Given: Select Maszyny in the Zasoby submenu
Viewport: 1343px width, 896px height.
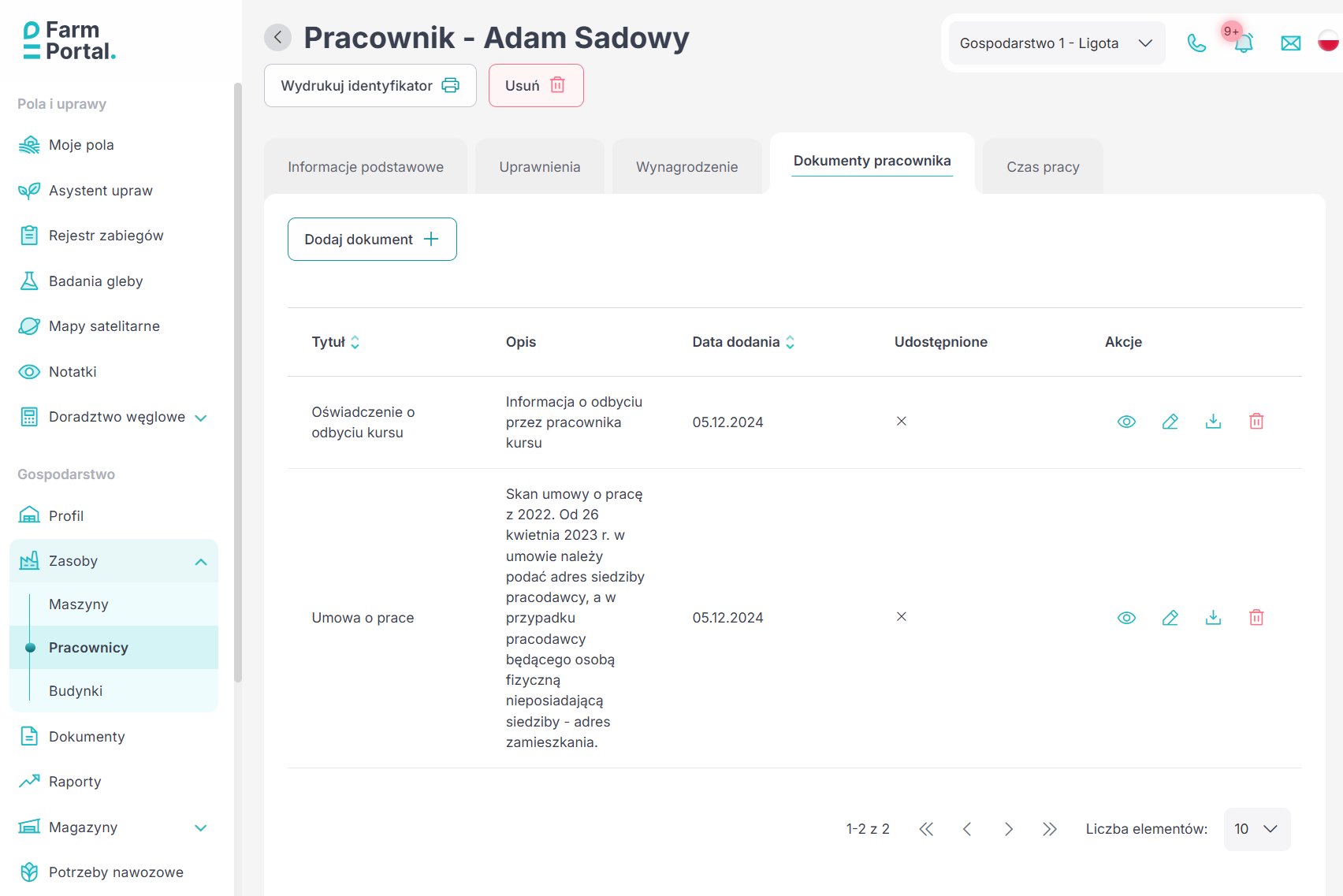Looking at the screenshot, I should (79, 604).
